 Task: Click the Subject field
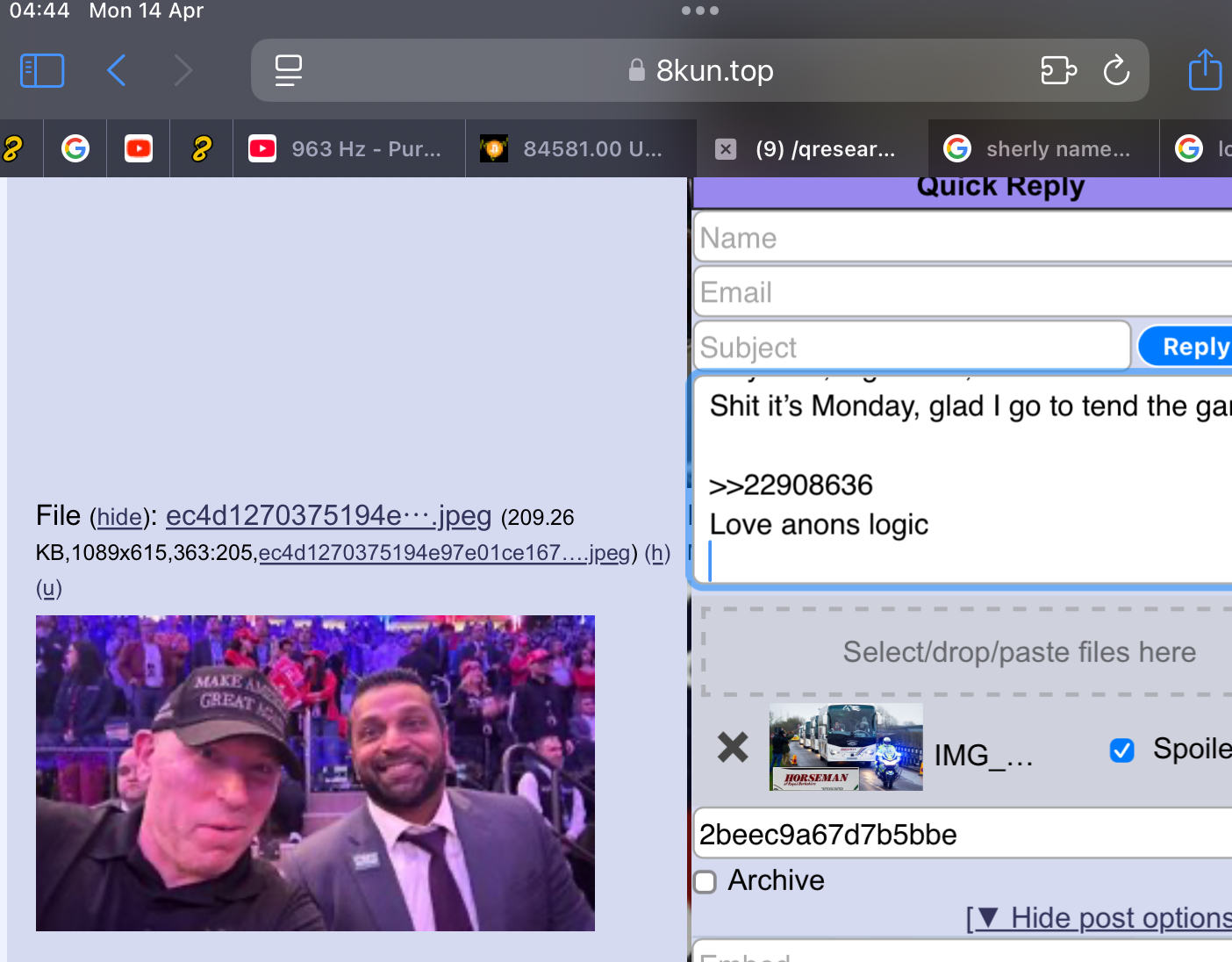(x=912, y=347)
